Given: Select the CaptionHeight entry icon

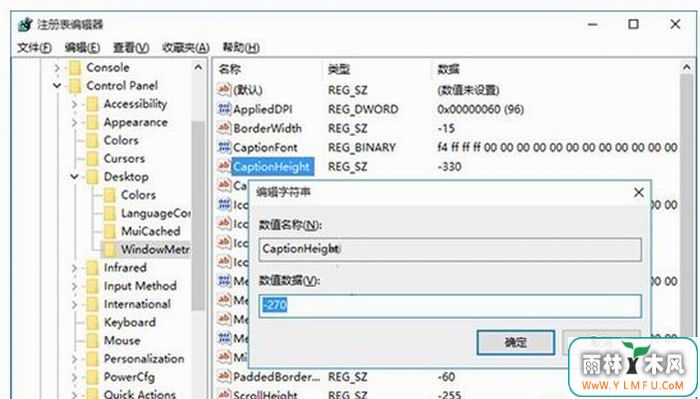Looking at the screenshot, I should 224,166.
